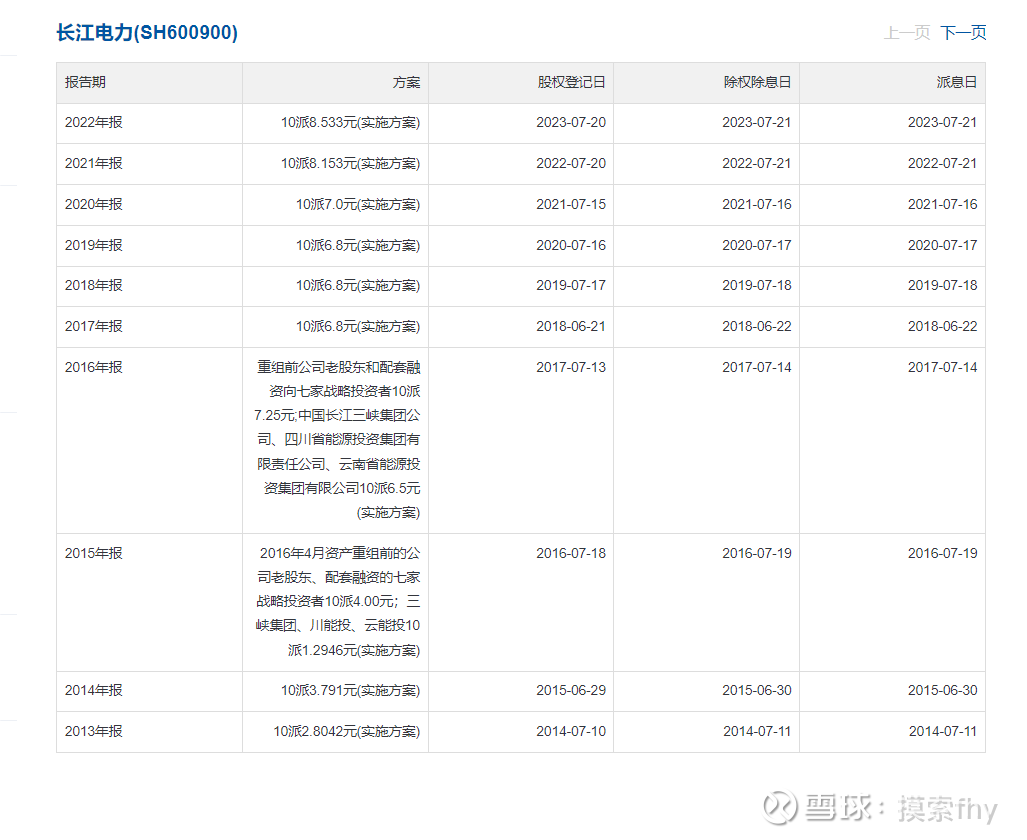The image size is (1027, 840).
Task: Select plan text 10派3.791元(实施方案)
Action: pos(350,691)
